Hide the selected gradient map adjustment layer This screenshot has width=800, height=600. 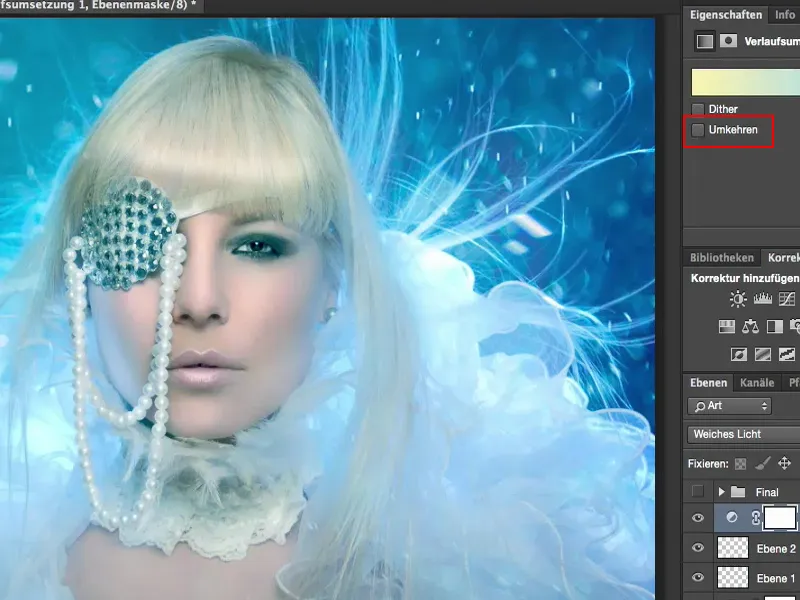coord(697,518)
